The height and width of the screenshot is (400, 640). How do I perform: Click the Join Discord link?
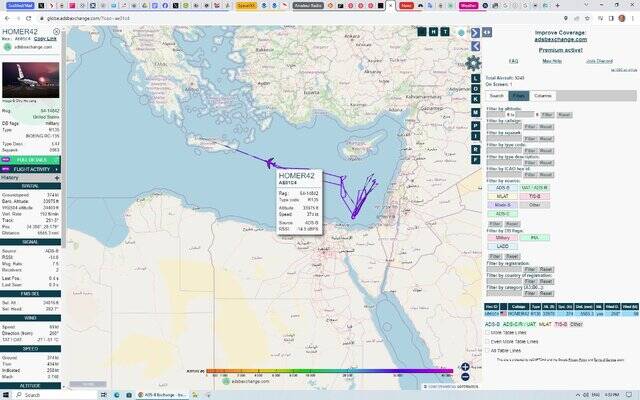coord(599,61)
